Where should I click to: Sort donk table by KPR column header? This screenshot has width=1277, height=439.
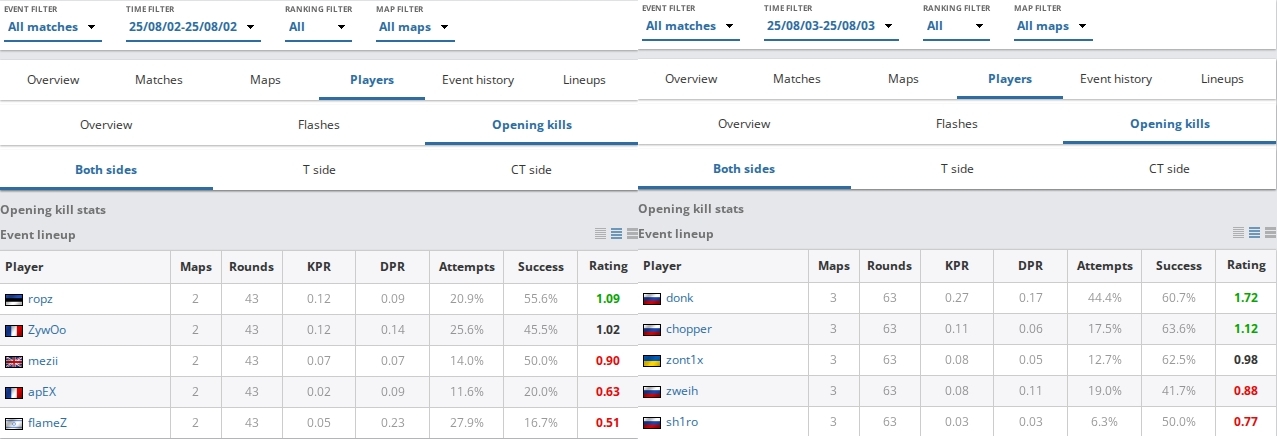pos(957,266)
